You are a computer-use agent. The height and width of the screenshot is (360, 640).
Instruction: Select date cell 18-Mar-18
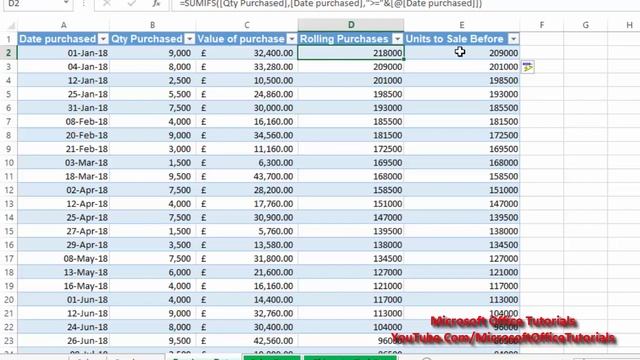64,176
